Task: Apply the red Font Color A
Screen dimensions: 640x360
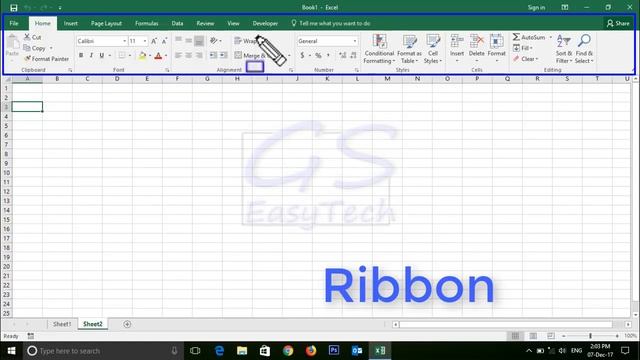Action: 158,56
